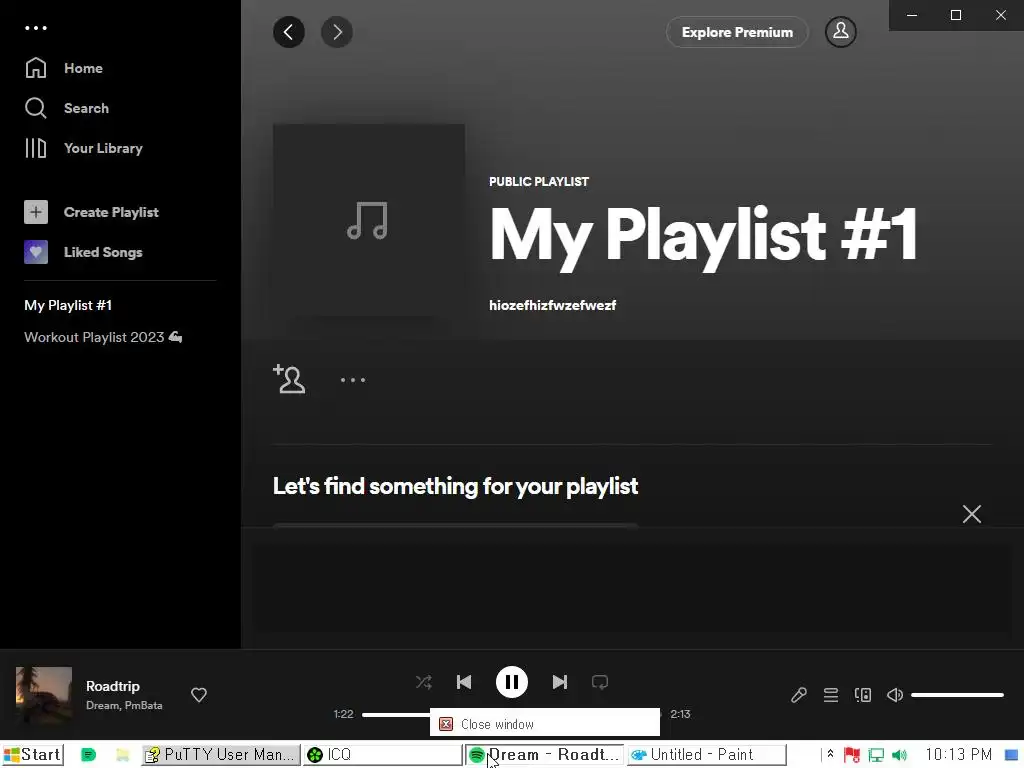Click Create Playlist label
The image size is (1024, 768).
(x=111, y=212)
